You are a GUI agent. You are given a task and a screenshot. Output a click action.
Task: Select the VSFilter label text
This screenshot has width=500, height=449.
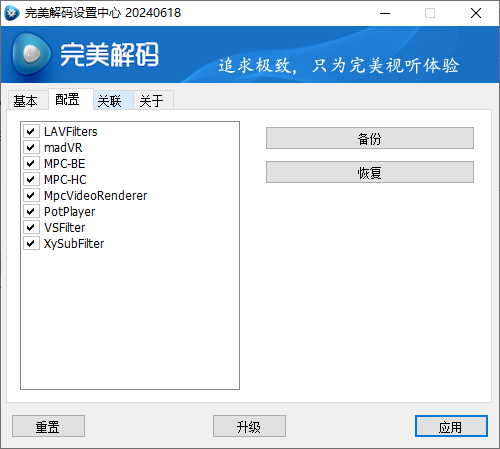(65, 227)
